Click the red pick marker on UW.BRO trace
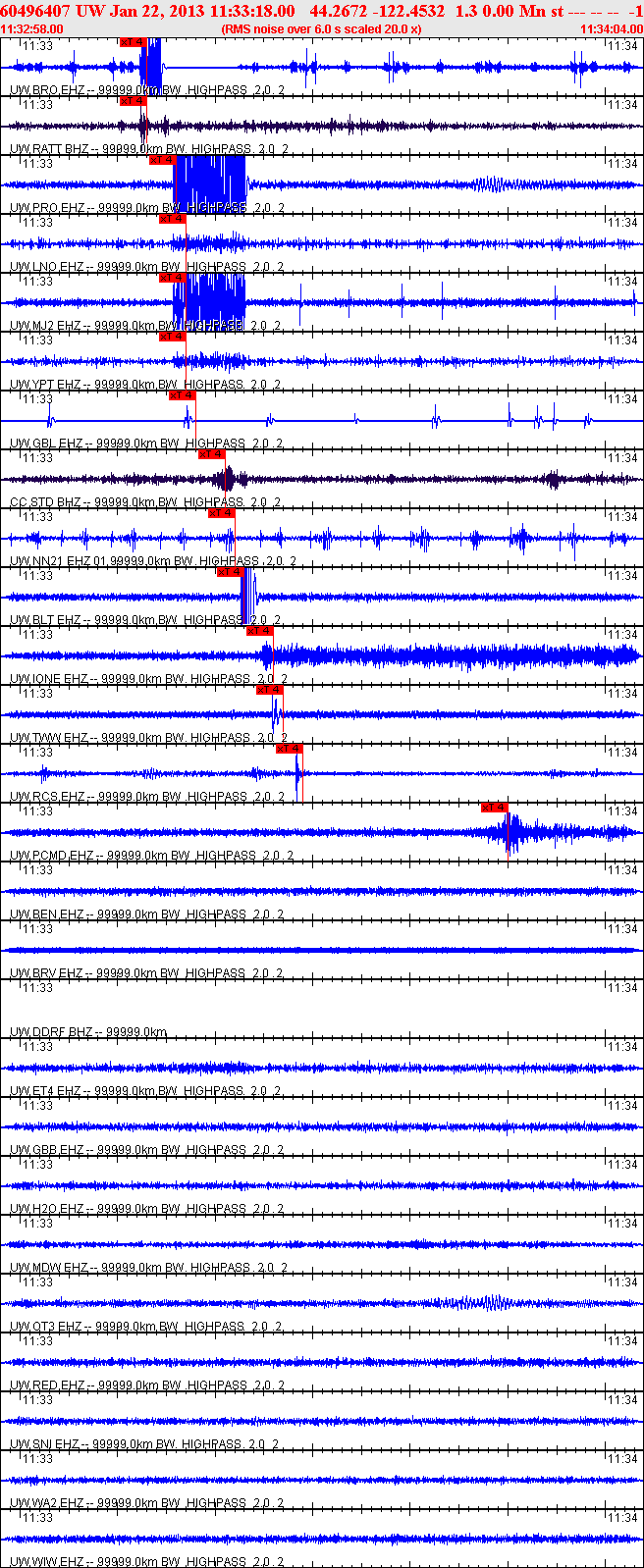 point(133,42)
